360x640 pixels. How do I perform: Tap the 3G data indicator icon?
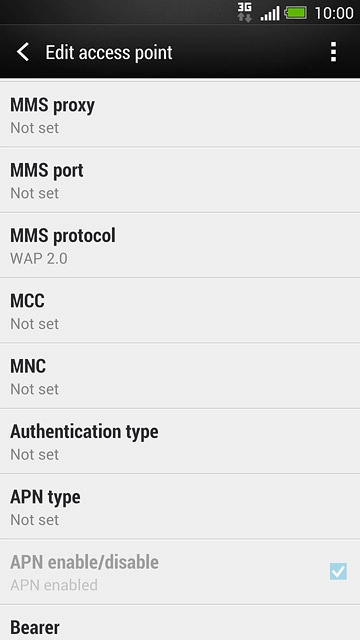pyautogui.click(x=244, y=12)
